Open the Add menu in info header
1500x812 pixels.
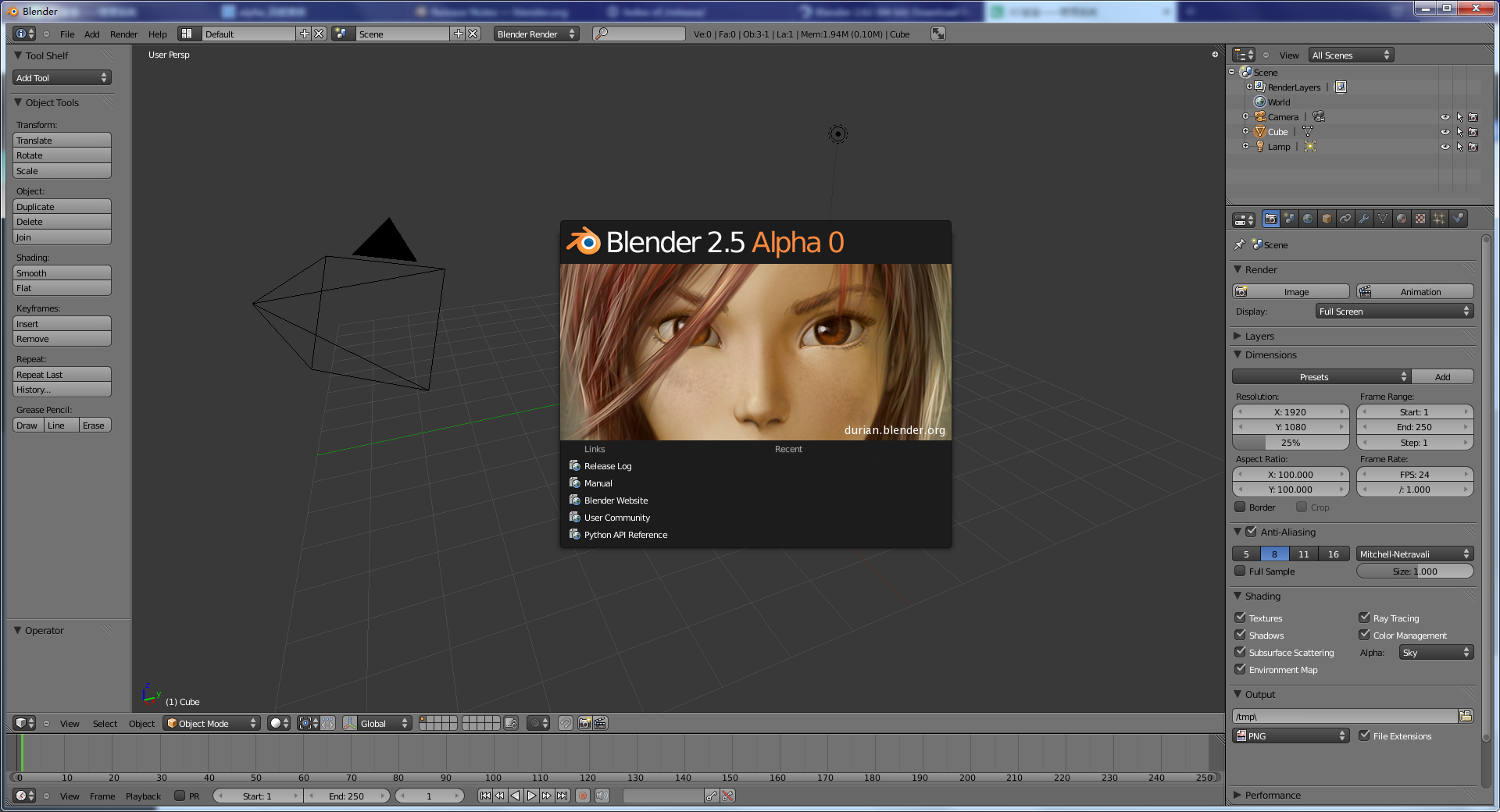pos(92,34)
